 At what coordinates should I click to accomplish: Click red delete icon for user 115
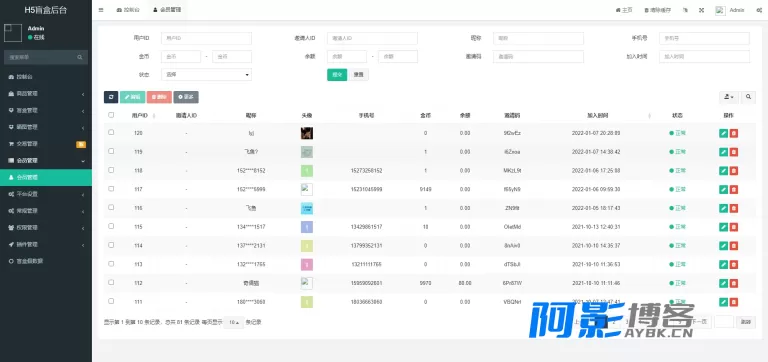[734, 227]
